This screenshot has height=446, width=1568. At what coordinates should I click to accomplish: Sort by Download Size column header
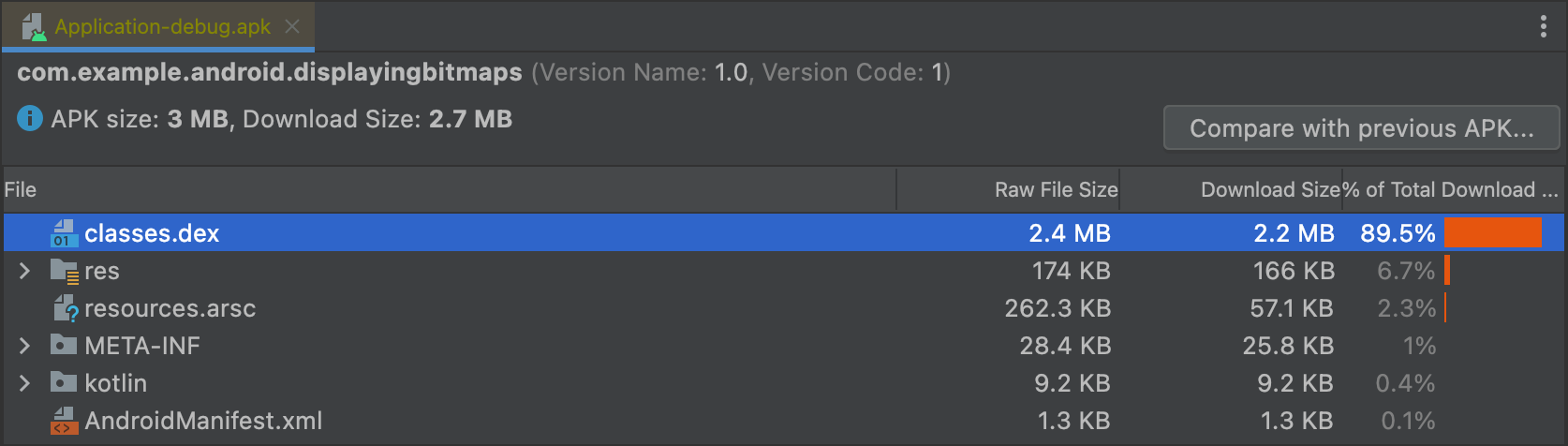(x=1269, y=190)
